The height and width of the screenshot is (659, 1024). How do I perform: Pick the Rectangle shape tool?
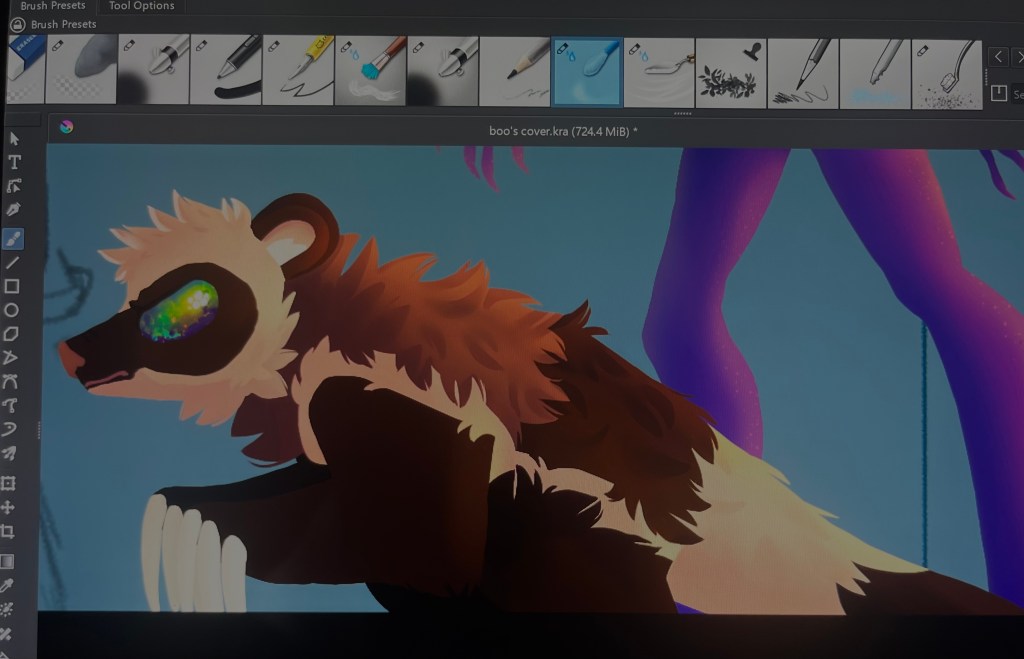pyautogui.click(x=13, y=287)
